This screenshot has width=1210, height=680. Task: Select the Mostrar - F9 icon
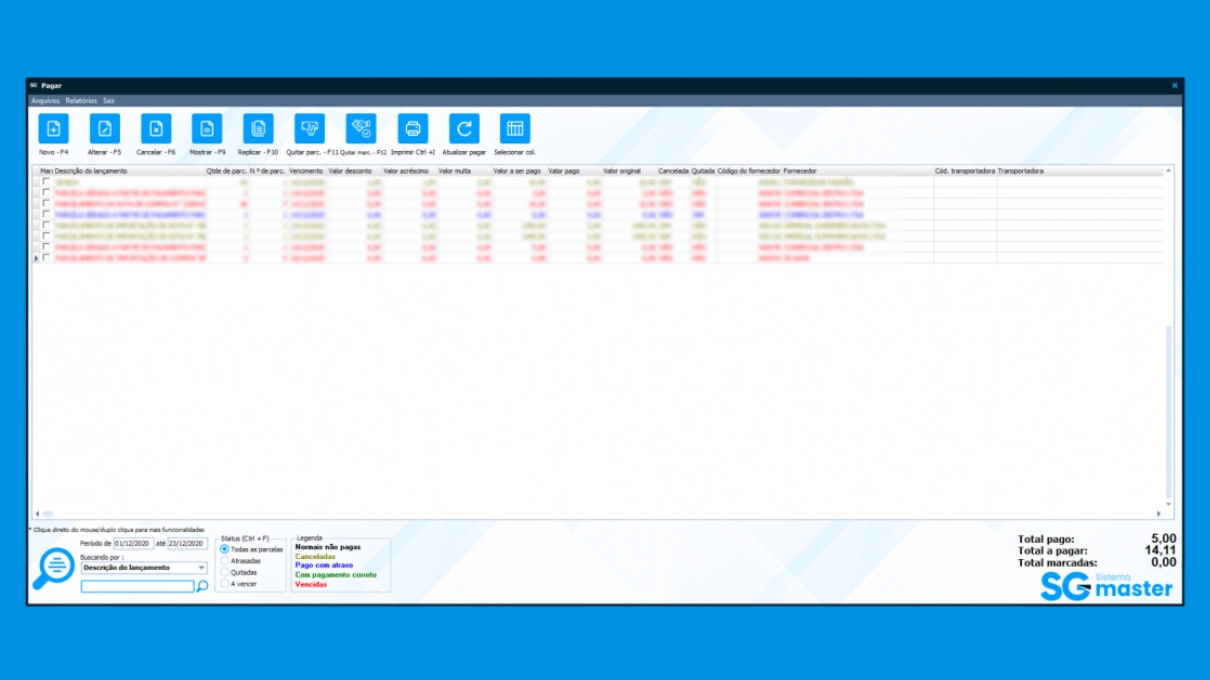tap(207, 129)
